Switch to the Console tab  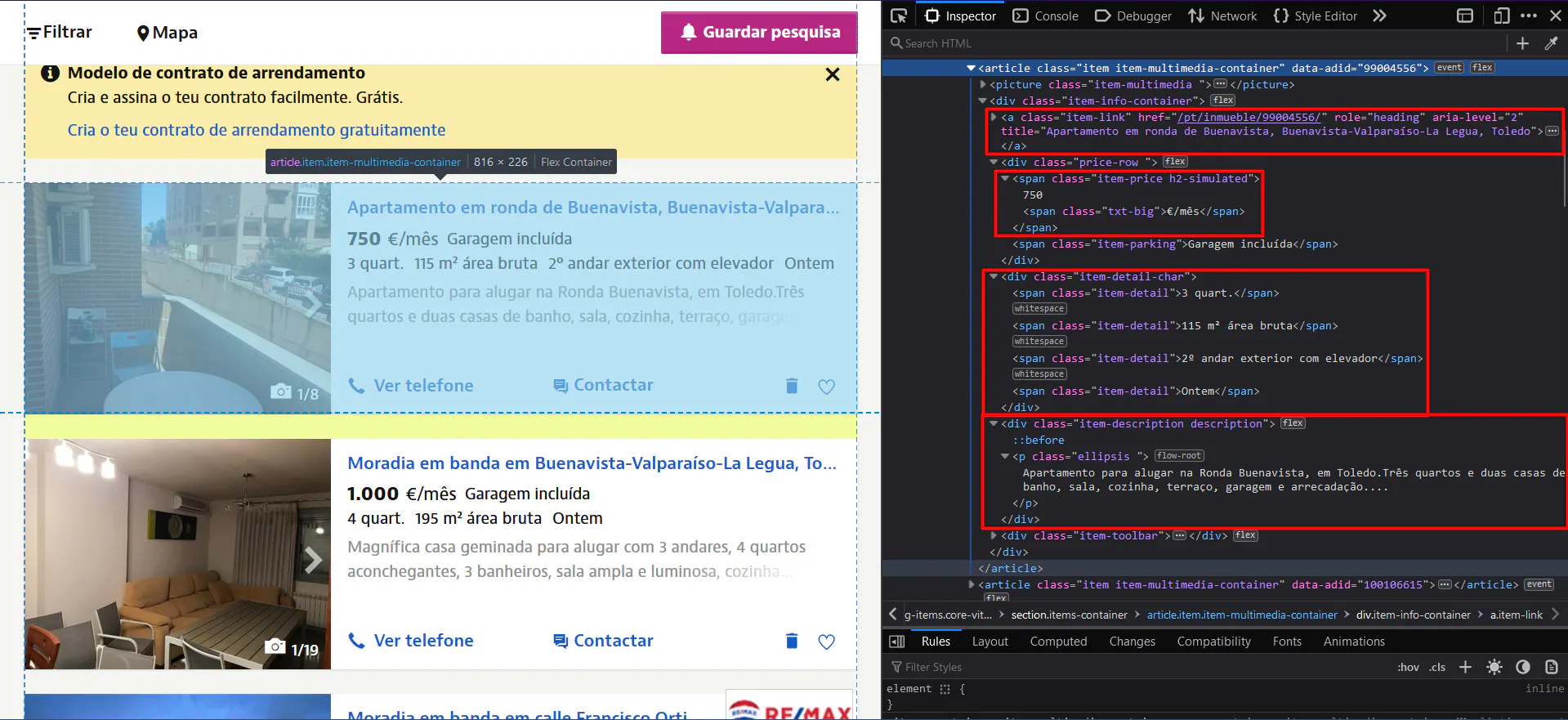tap(1046, 16)
